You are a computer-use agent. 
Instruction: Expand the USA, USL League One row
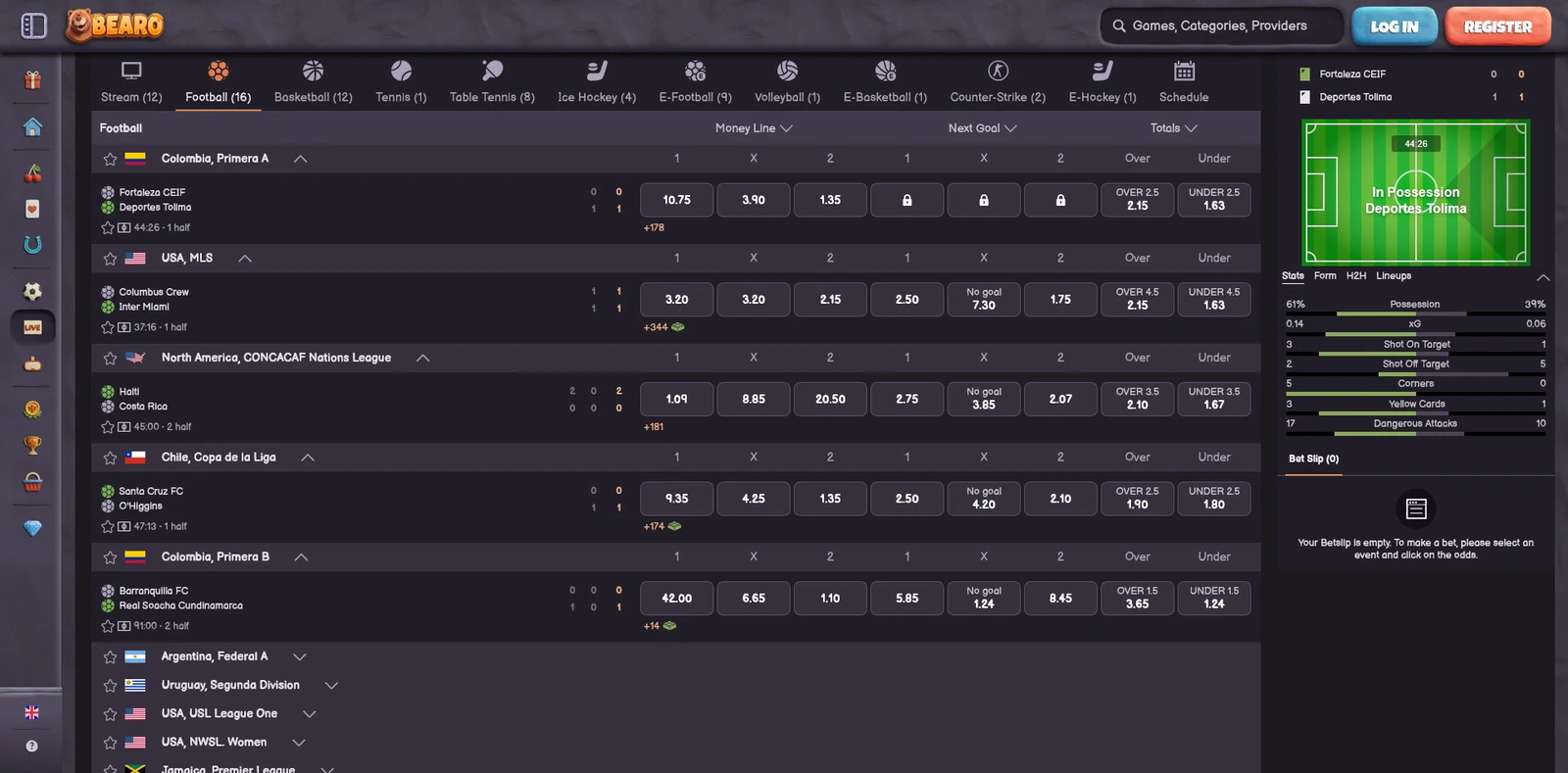(x=310, y=713)
